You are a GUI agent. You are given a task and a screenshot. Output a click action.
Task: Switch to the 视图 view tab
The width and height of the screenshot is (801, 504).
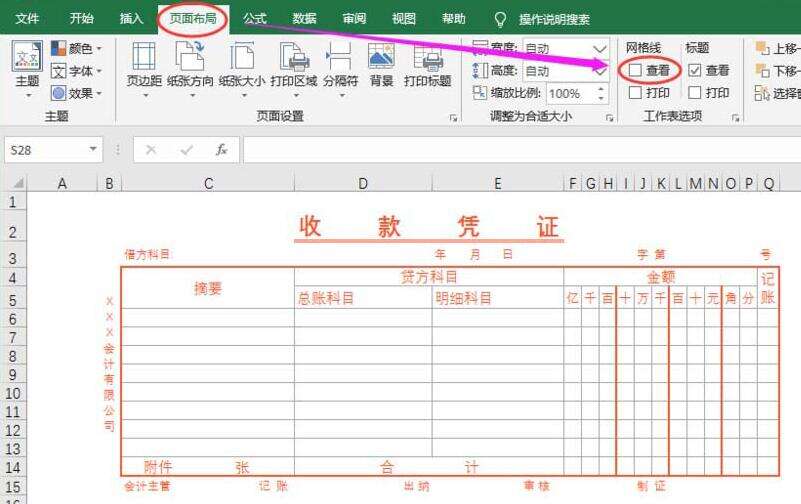404,19
